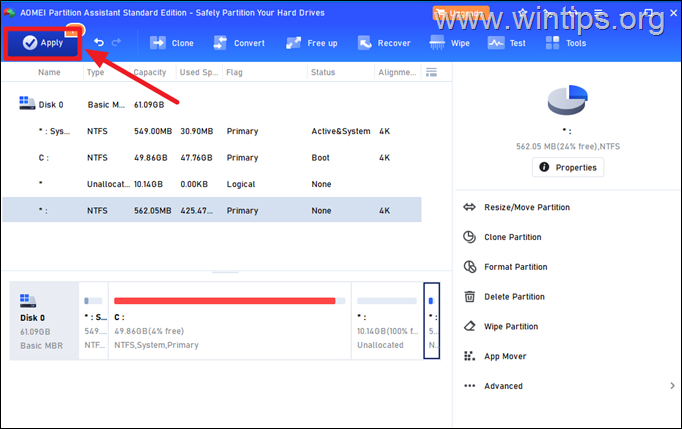Image resolution: width=682 pixels, height=429 pixels.
Task: Open the Convert menu
Action: [x=239, y=43]
